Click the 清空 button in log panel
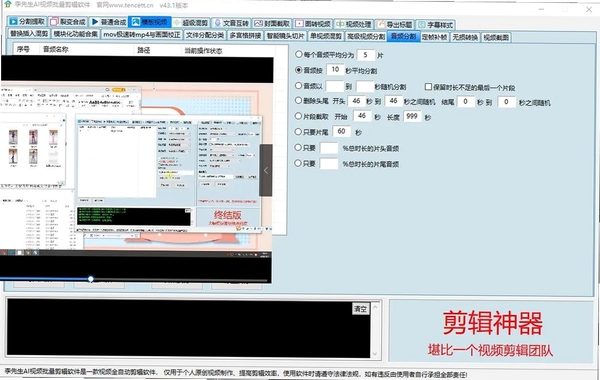 pyautogui.click(x=360, y=309)
